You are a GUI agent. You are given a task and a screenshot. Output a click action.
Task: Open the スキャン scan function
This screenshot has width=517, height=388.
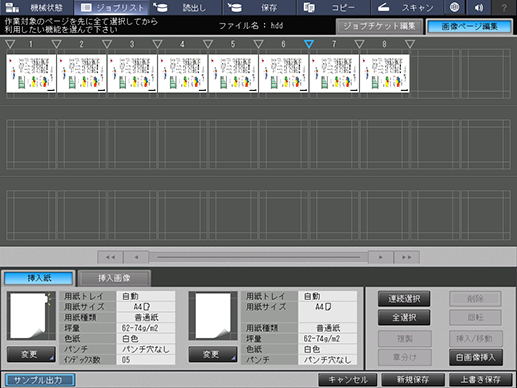[407, 7]
